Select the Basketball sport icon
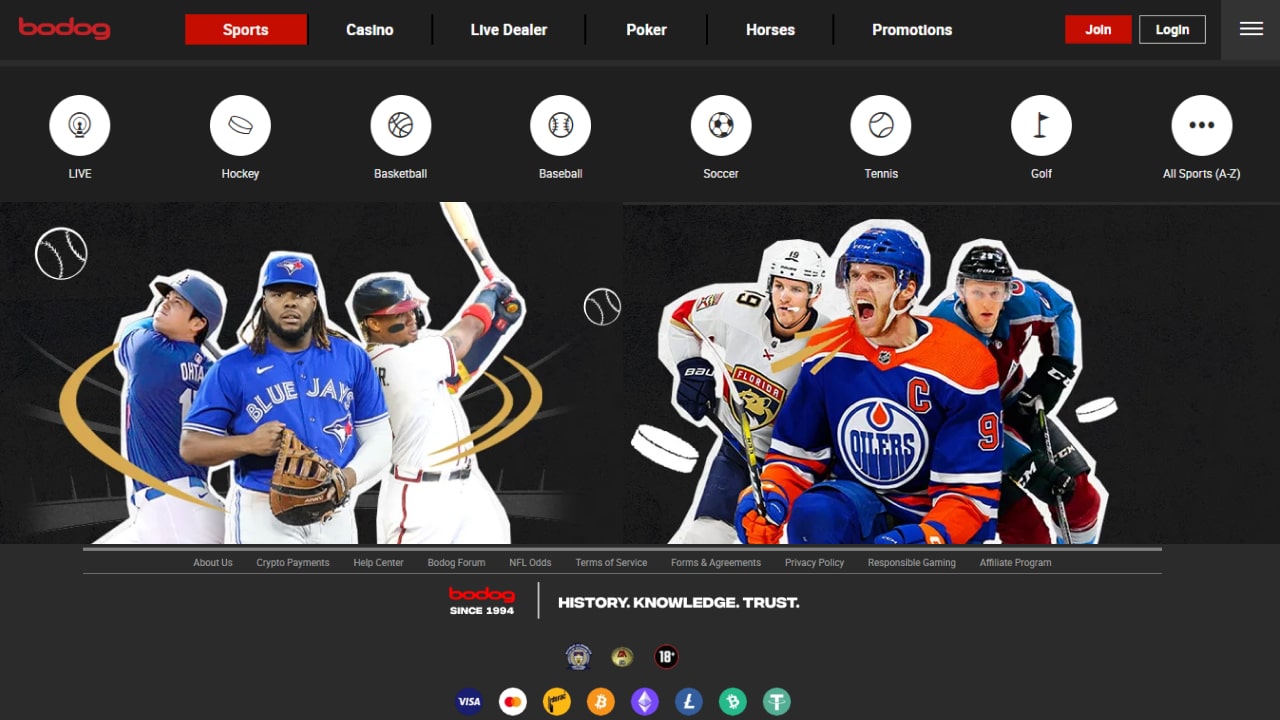This screenshot has width=1280, height=720. coord(400,125)
